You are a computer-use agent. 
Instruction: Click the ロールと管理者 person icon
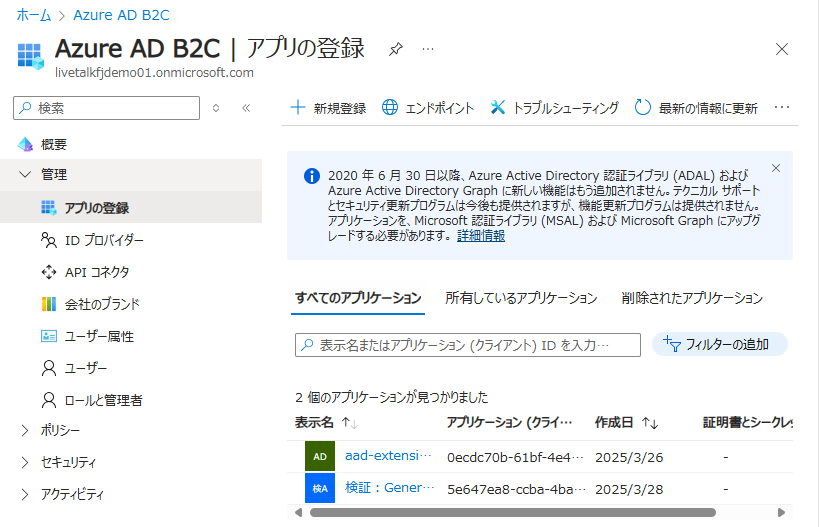[x=49, y=400]
